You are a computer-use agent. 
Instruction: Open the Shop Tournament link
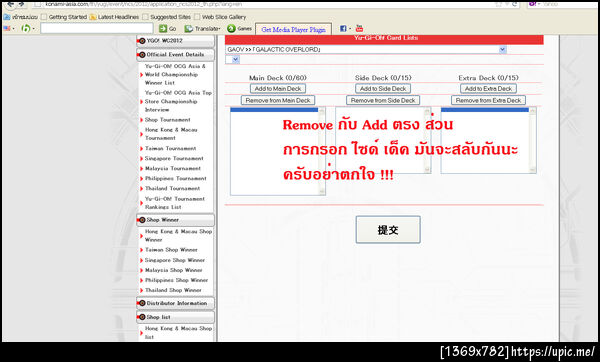pyautogui.click(x=167, y=120)
